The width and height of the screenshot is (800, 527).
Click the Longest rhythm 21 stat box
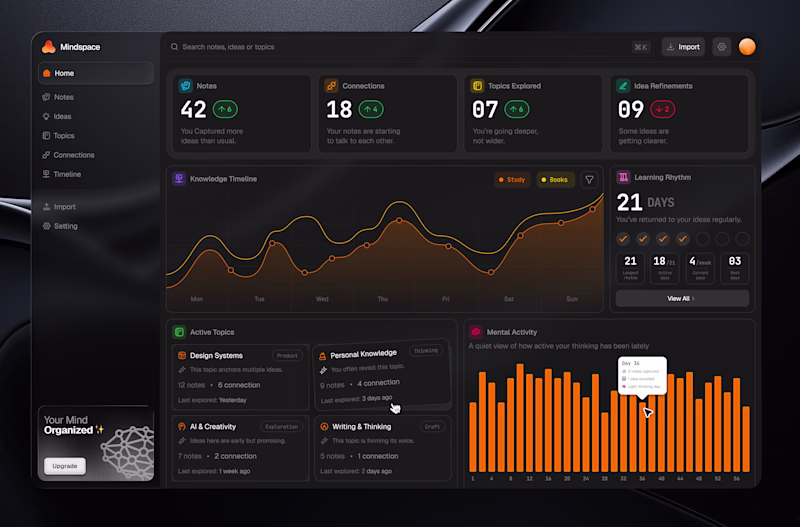[x=631, y=268]
